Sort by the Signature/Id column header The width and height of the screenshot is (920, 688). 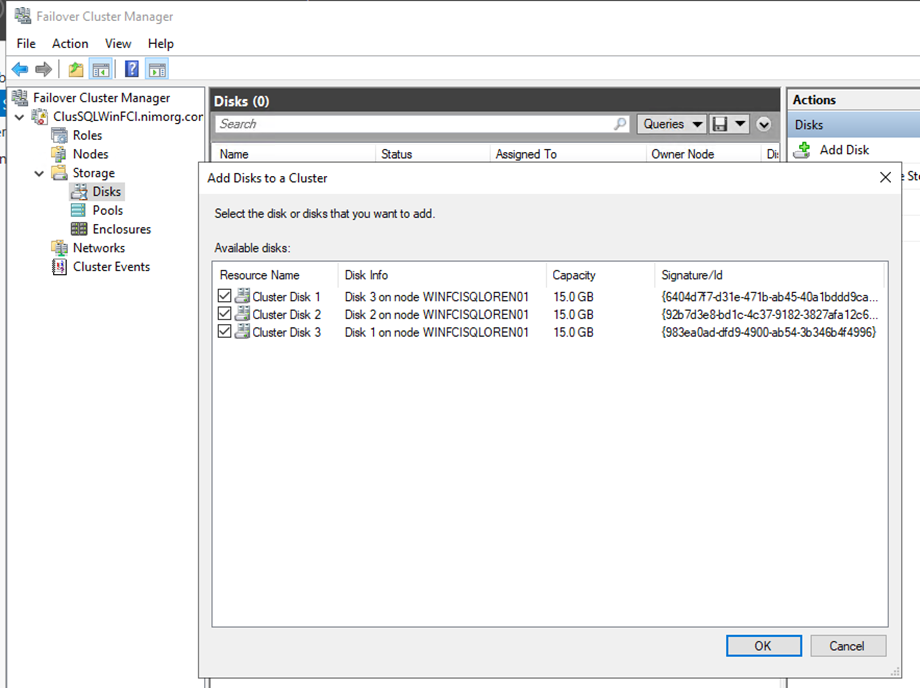pyautogui.click(x=769, y=275)
